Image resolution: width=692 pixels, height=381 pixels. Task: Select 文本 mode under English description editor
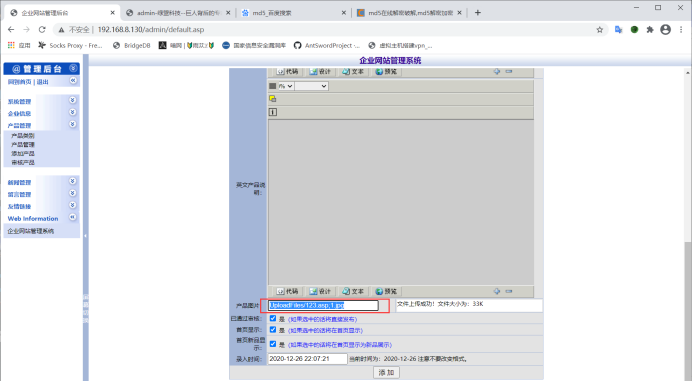[x=353, y=291]
